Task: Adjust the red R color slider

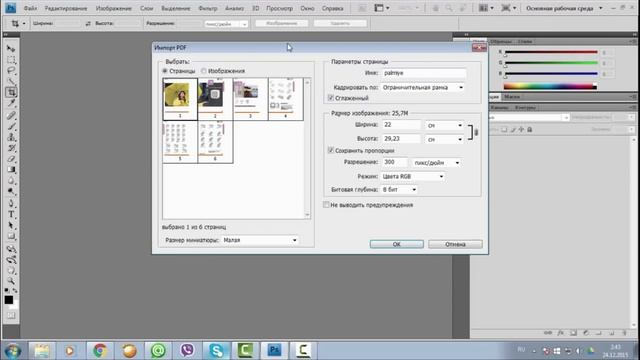Action: point(551,53)
